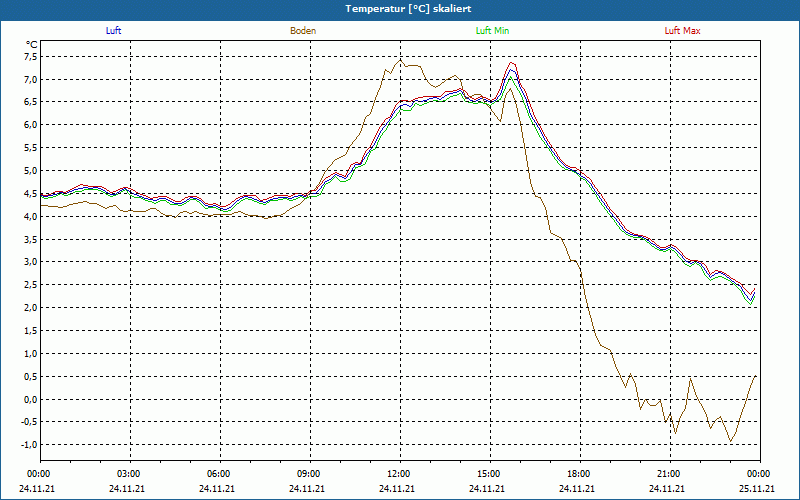
Task: Click the 09:00 time axis label
Action: (x=310, y=474)
